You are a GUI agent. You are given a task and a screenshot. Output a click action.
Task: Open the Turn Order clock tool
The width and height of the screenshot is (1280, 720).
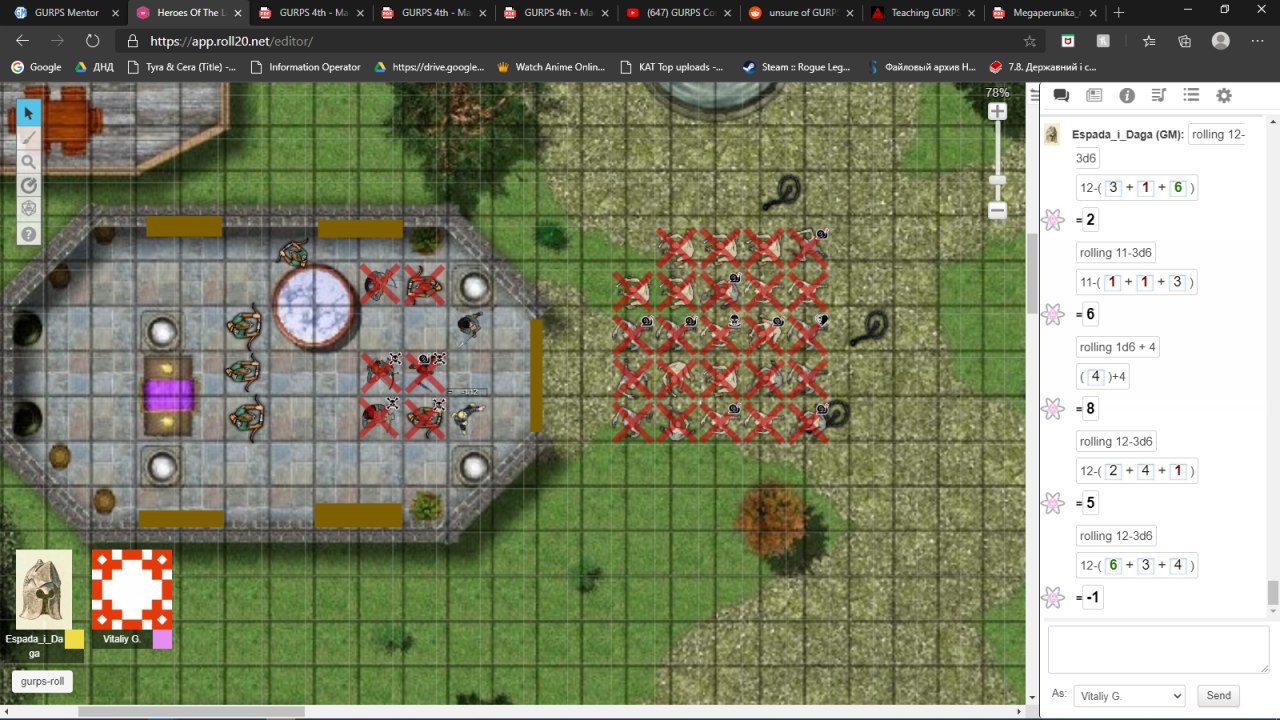[x=29, y=186]
